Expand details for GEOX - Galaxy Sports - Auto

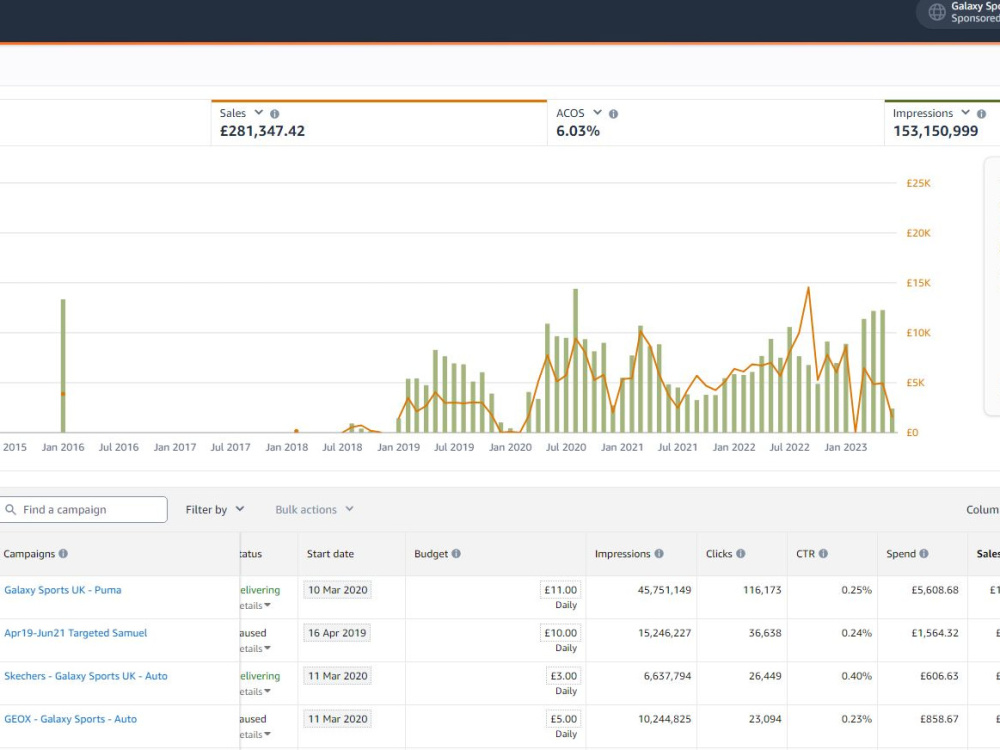255,735
